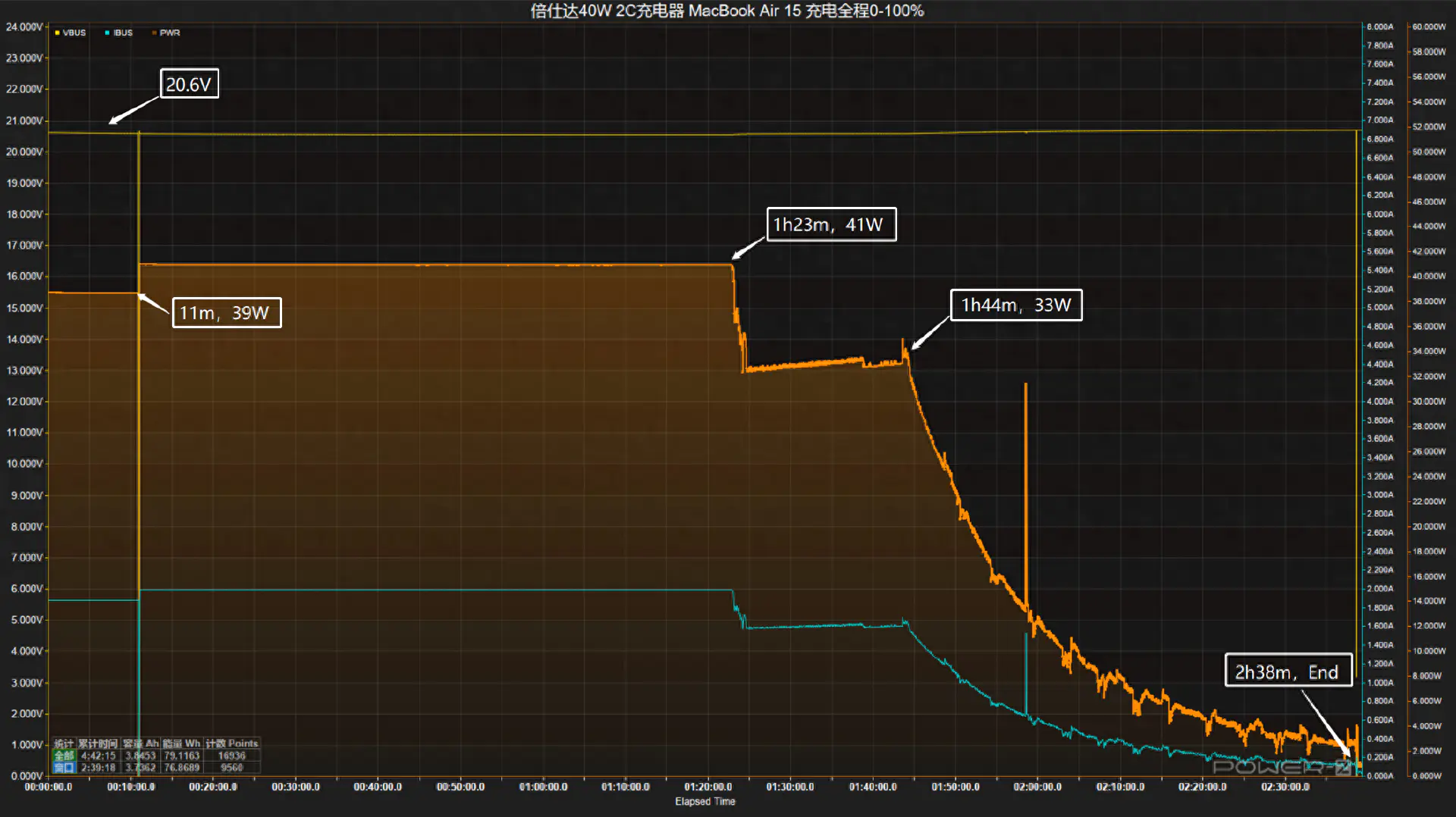This screenshot has width=1456, height=817.
Task: Toggle the VBUS legend entry
Action: coord(70,33)
